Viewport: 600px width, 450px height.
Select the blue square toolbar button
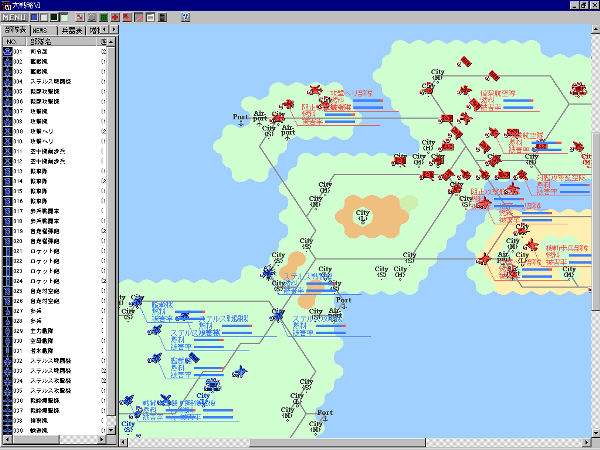(x=33, y=17)
